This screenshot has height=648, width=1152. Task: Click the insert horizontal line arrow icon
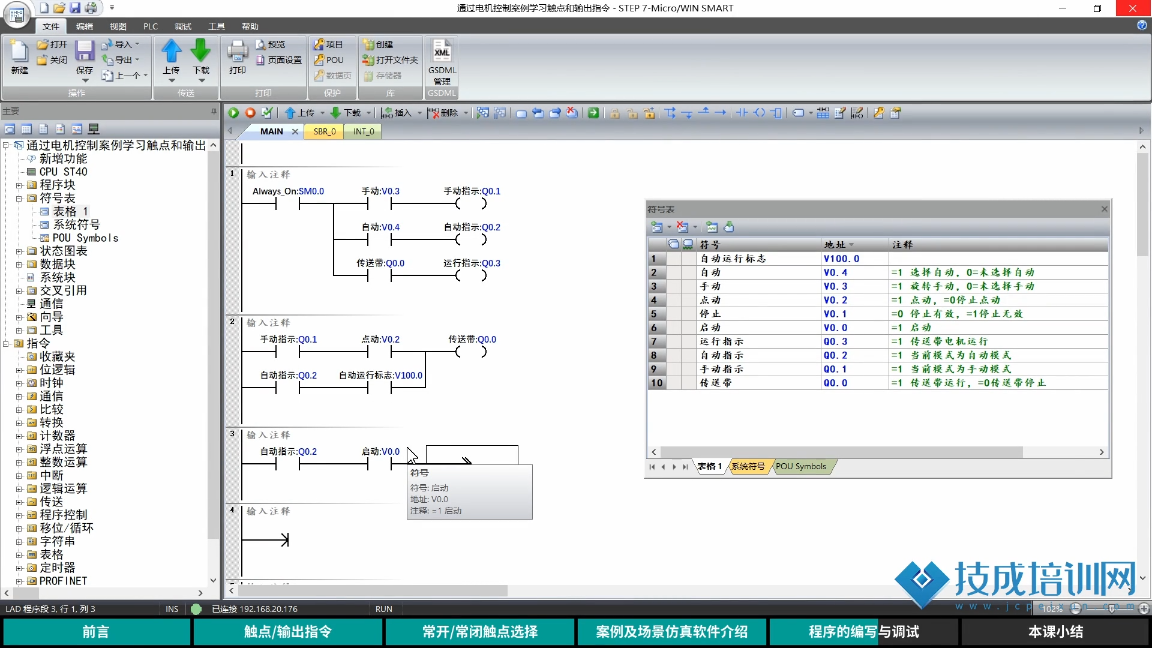coord(721,113)
